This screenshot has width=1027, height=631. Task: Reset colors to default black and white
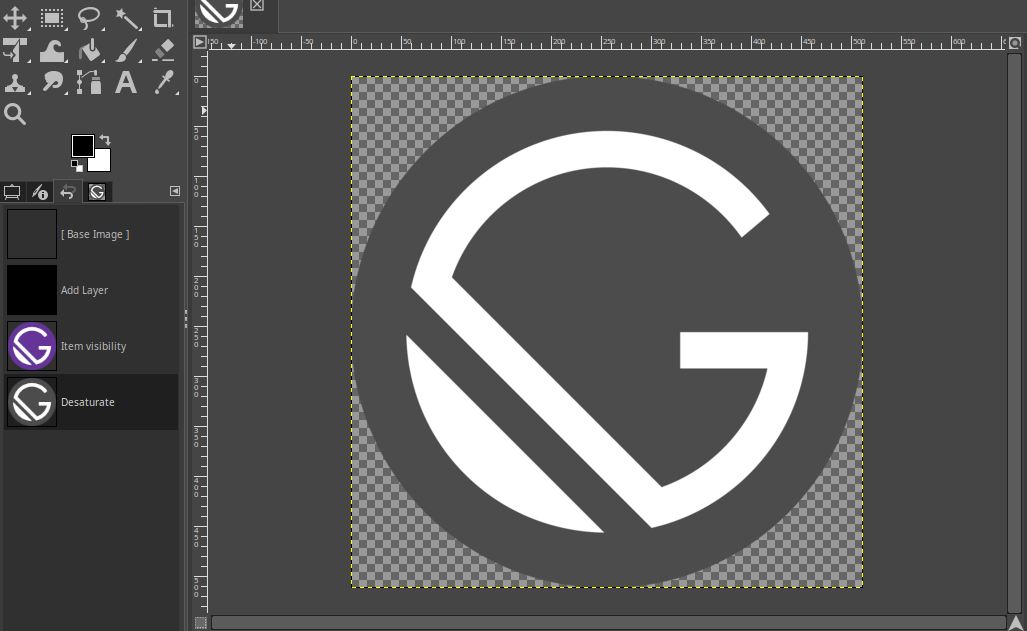click(76, 166)
